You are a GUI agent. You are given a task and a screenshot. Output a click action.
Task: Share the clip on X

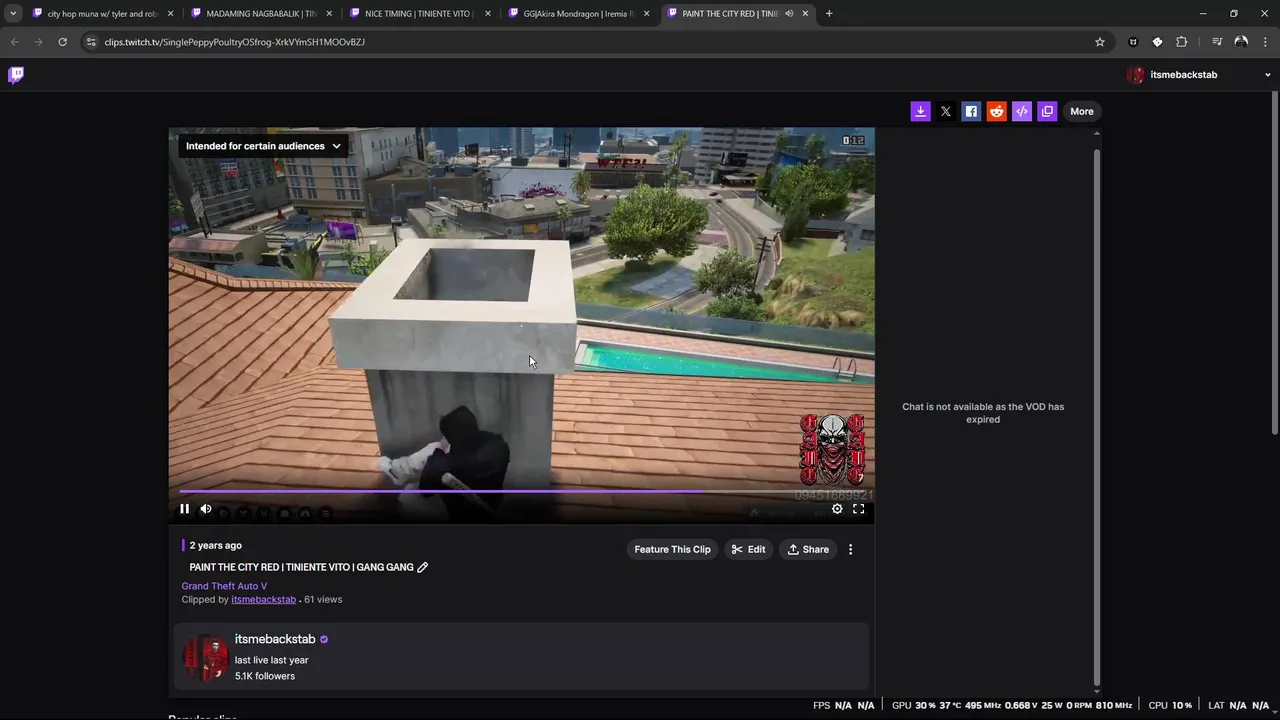point(946,111)
